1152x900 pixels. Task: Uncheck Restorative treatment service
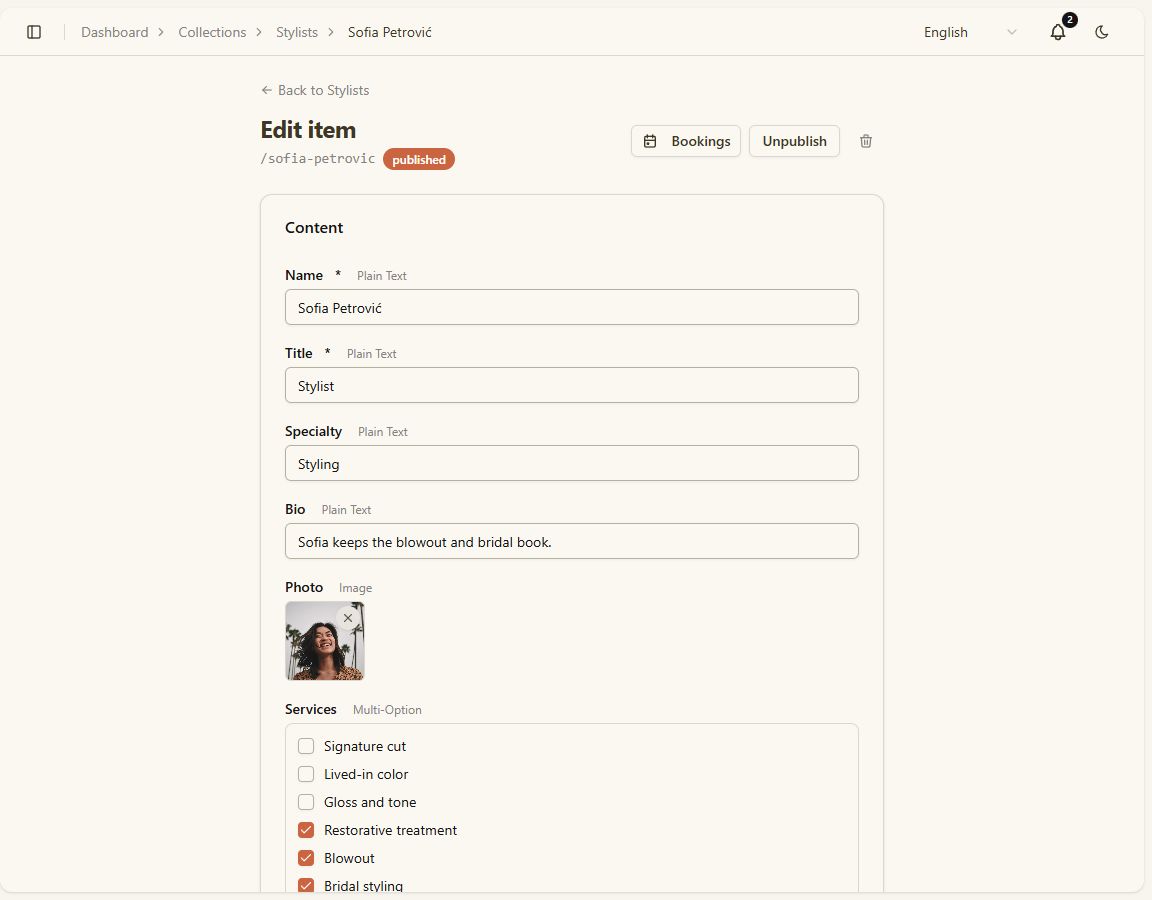[x=306, y=830]
